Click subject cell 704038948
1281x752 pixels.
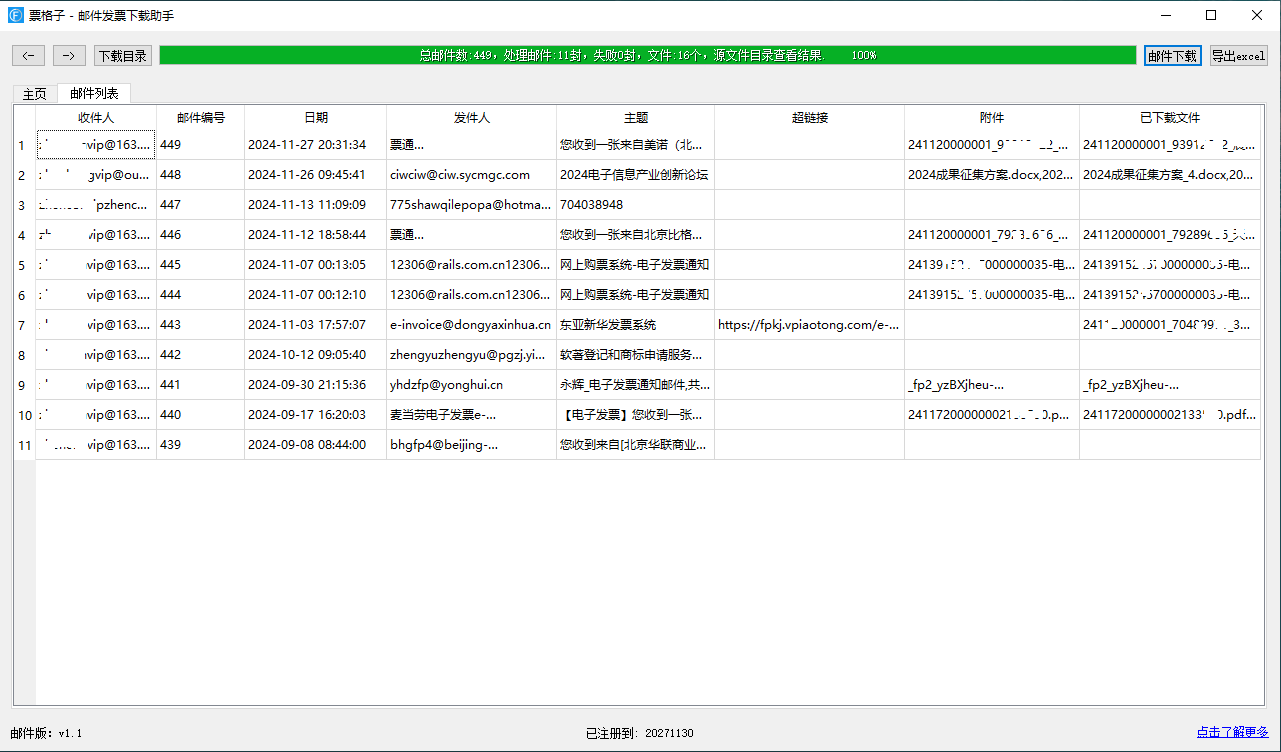tap(635, 205)
